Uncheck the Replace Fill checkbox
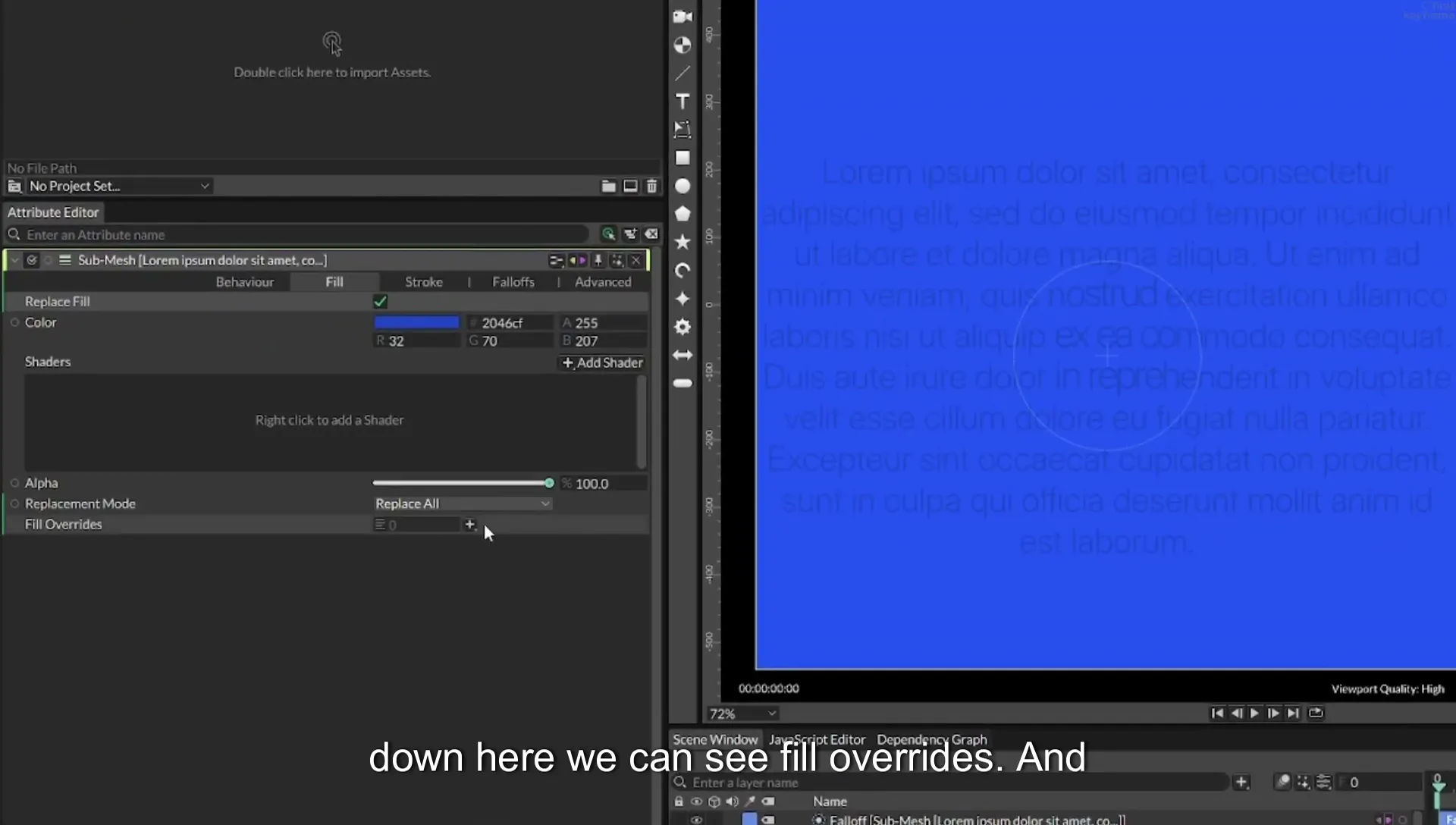Image resolution: width=1456 pixels, height=825 pixels. (x=380, y=301)
